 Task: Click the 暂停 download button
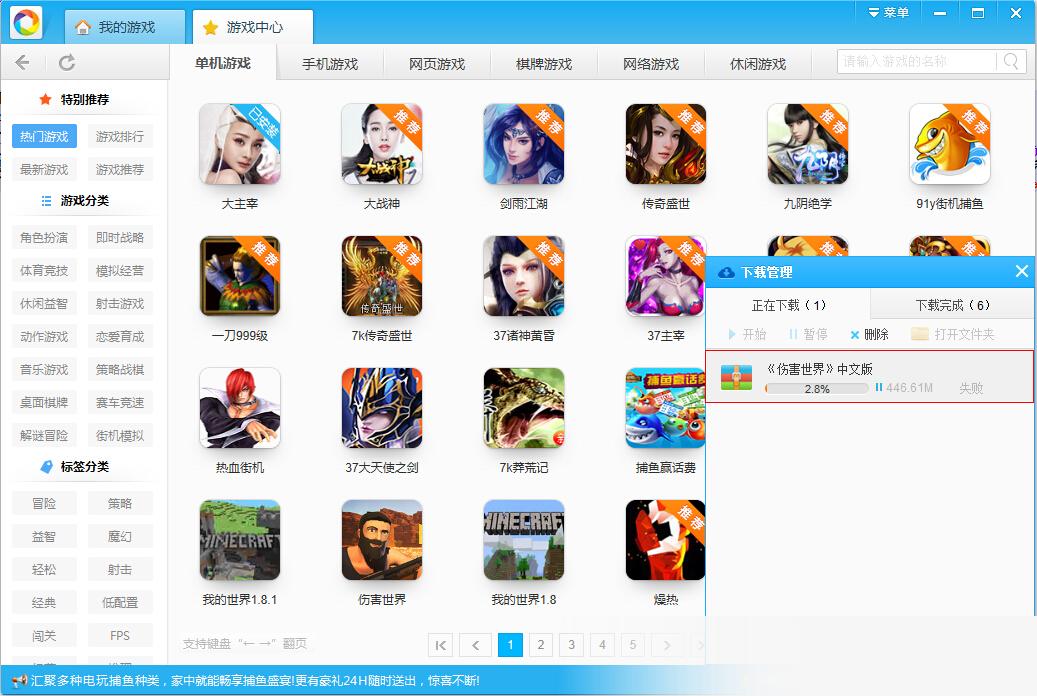(x=808, y=334)
